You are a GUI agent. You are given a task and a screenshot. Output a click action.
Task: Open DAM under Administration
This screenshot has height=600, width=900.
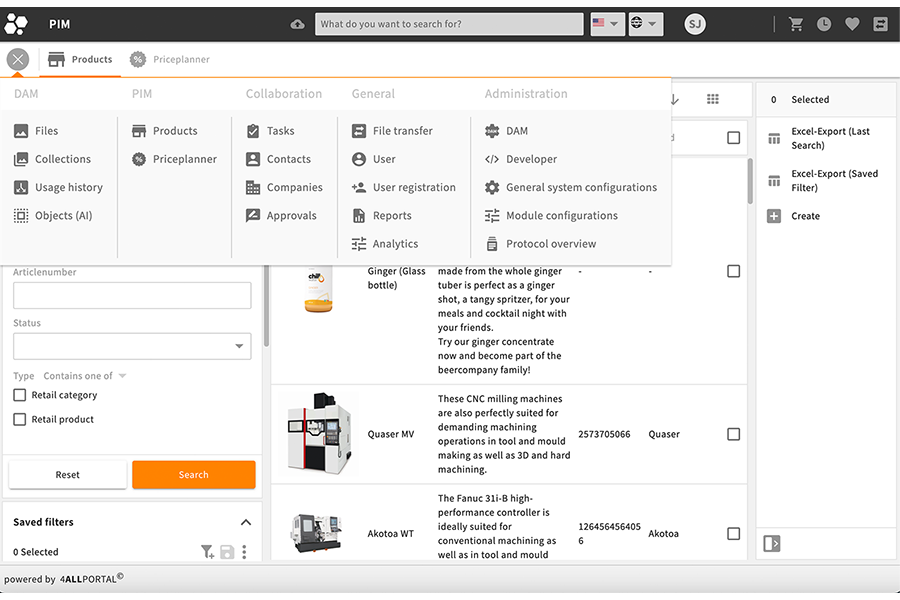[506, 131]
